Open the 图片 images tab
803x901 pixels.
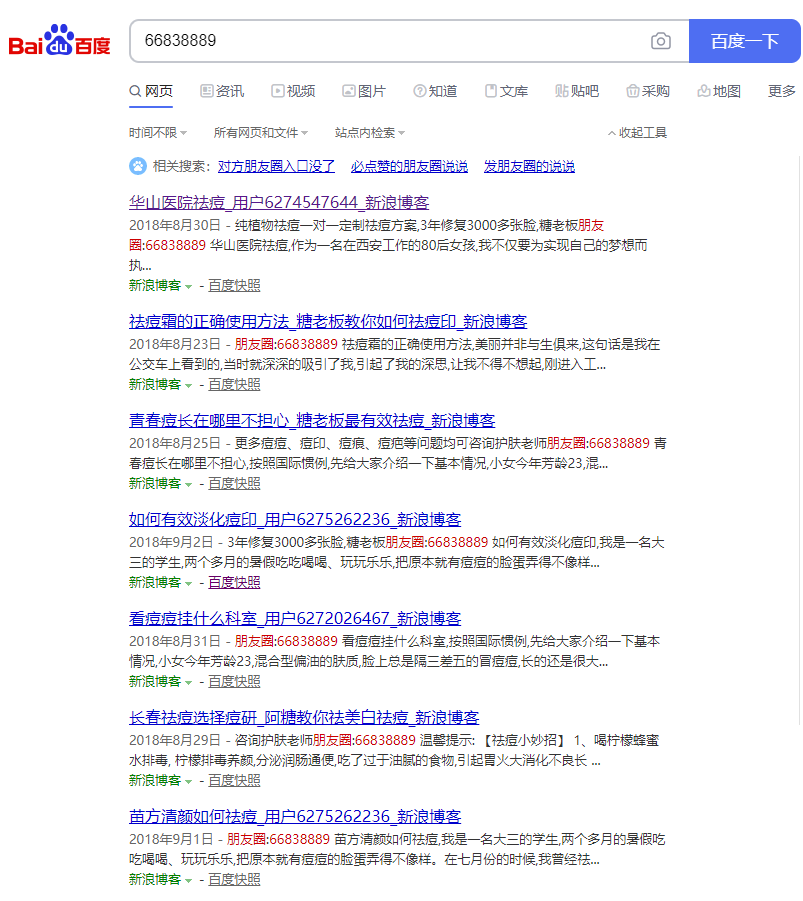(x=363, y=91)
